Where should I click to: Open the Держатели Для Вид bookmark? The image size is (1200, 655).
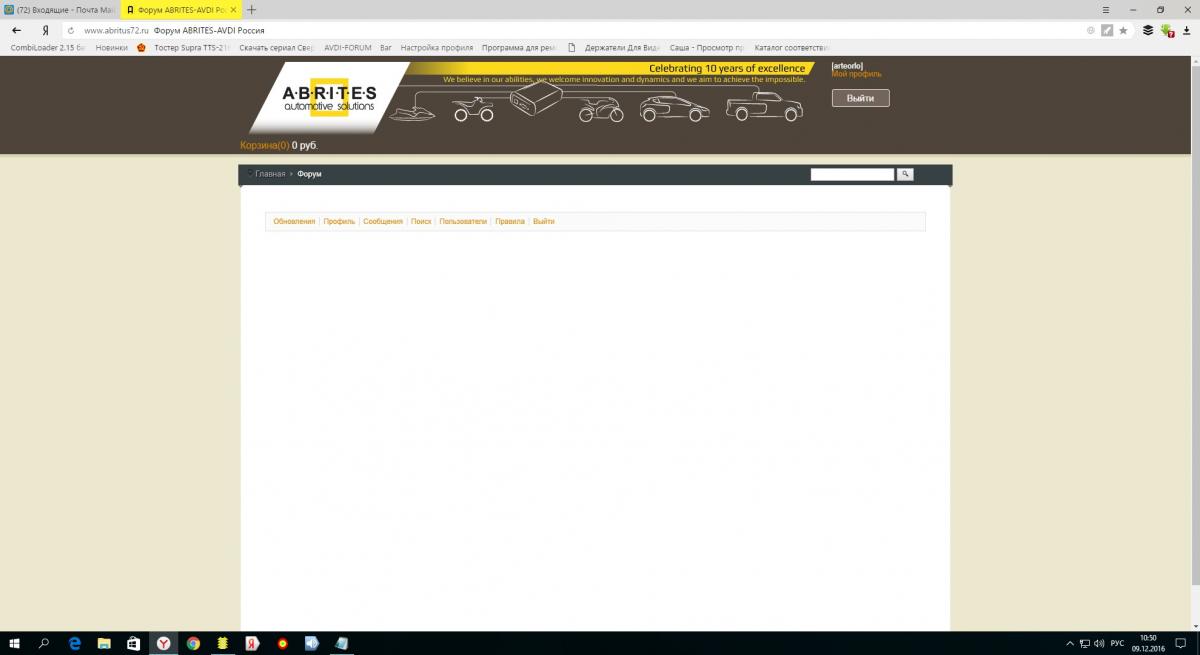click(x=613, y=47)
